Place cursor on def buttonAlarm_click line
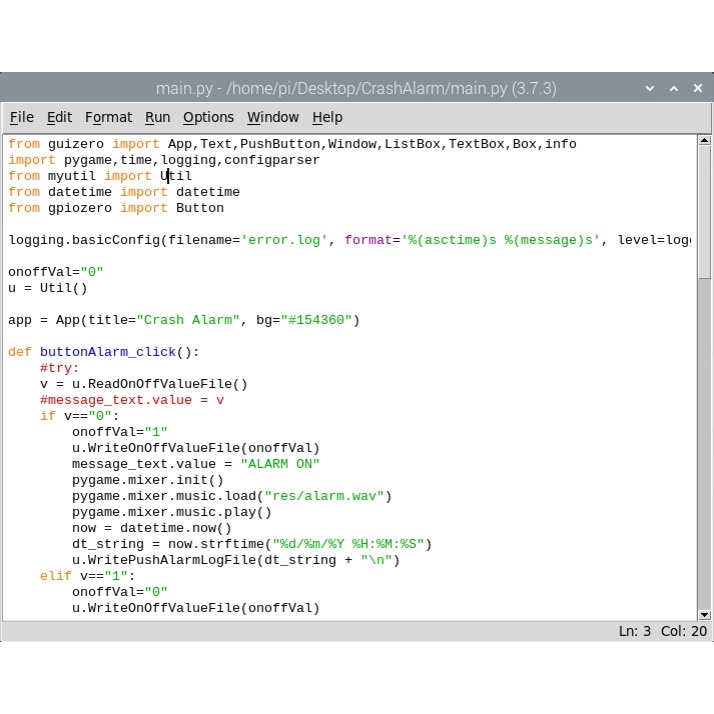This screenshot has height=714, width=714. (x=119, y=352)
